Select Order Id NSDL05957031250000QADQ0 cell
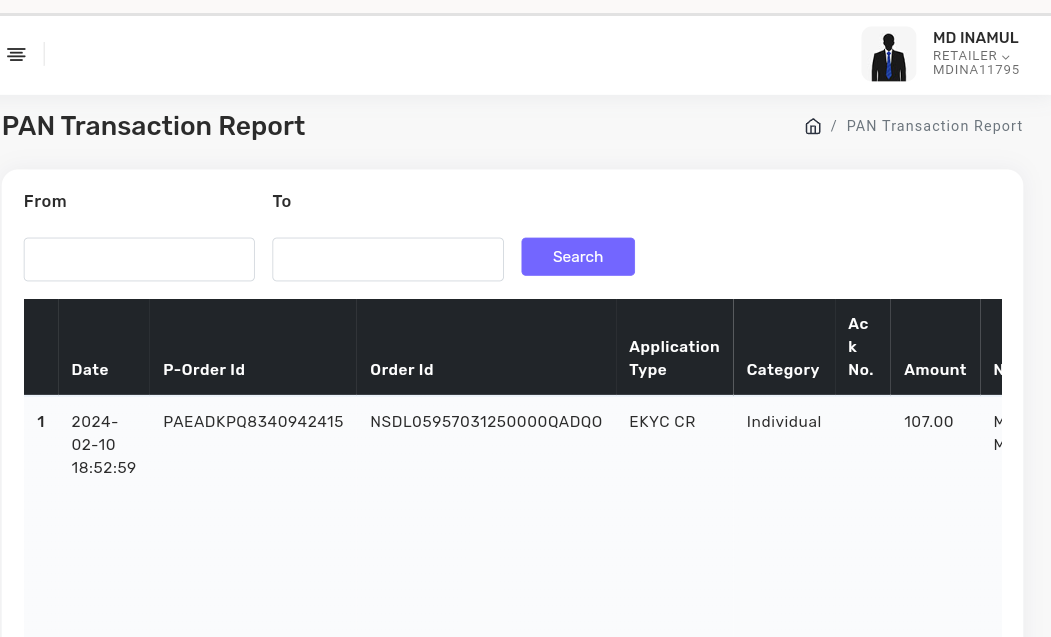The height and width of the screenshot is (637, 1051). coord(486,422)
